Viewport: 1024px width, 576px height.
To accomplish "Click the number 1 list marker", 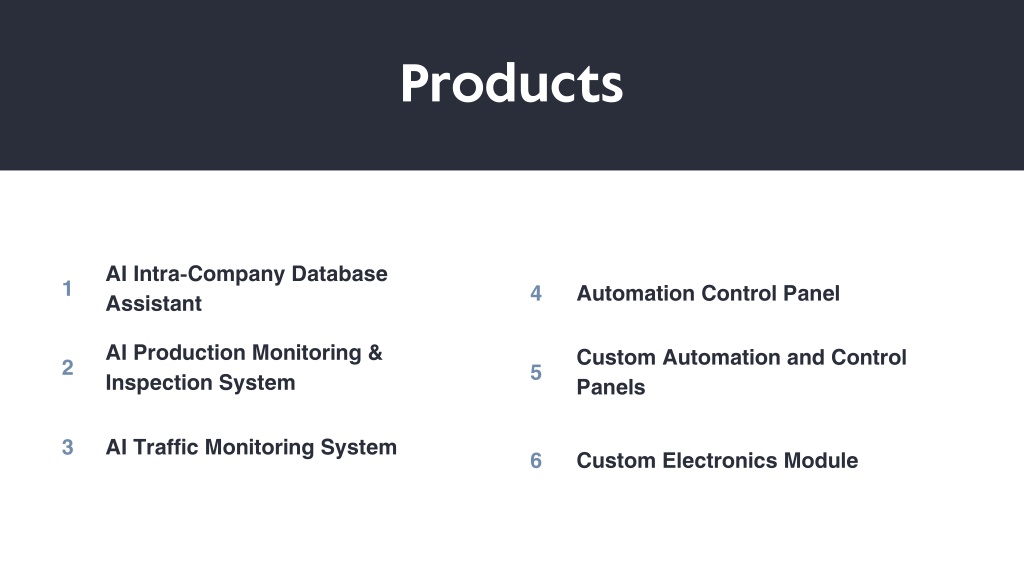I will click(x=67, y=288).
